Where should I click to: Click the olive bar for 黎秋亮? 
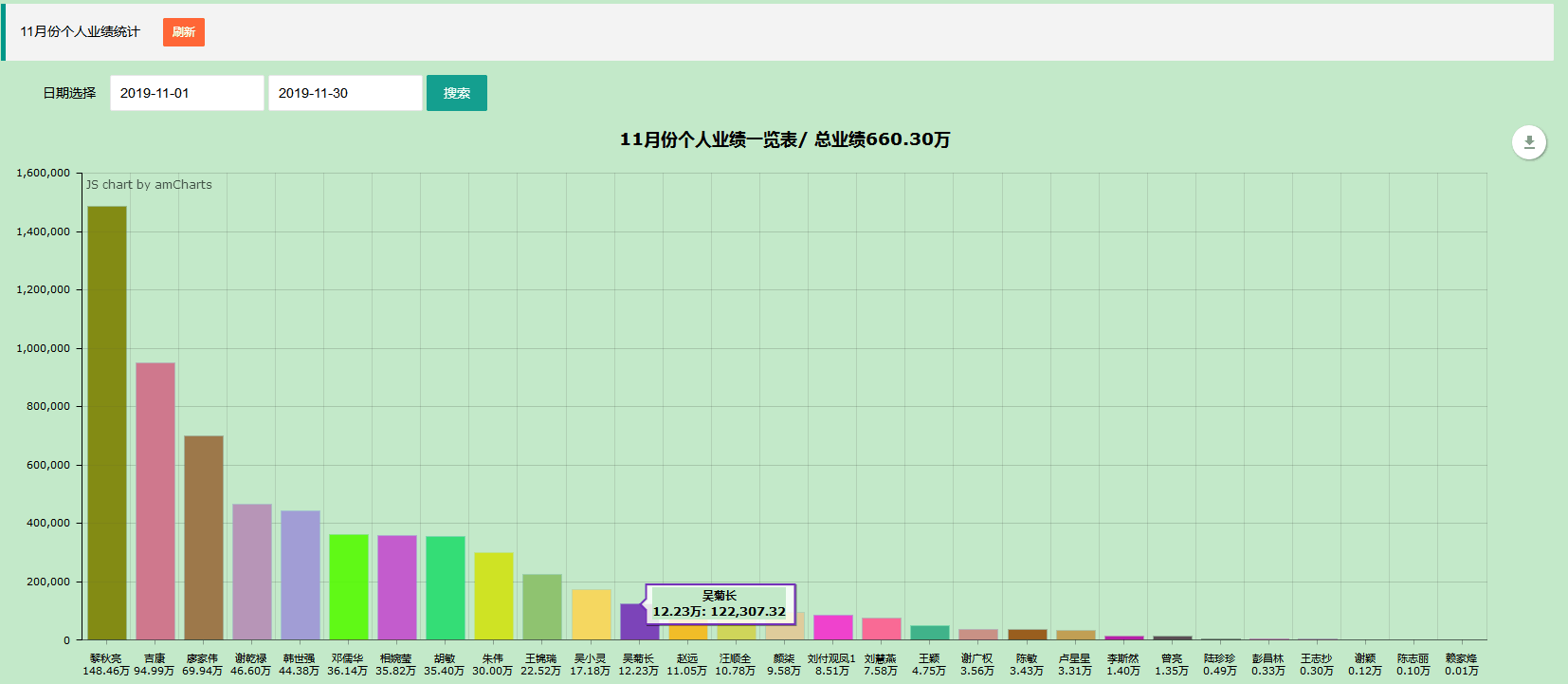[107, 423]
